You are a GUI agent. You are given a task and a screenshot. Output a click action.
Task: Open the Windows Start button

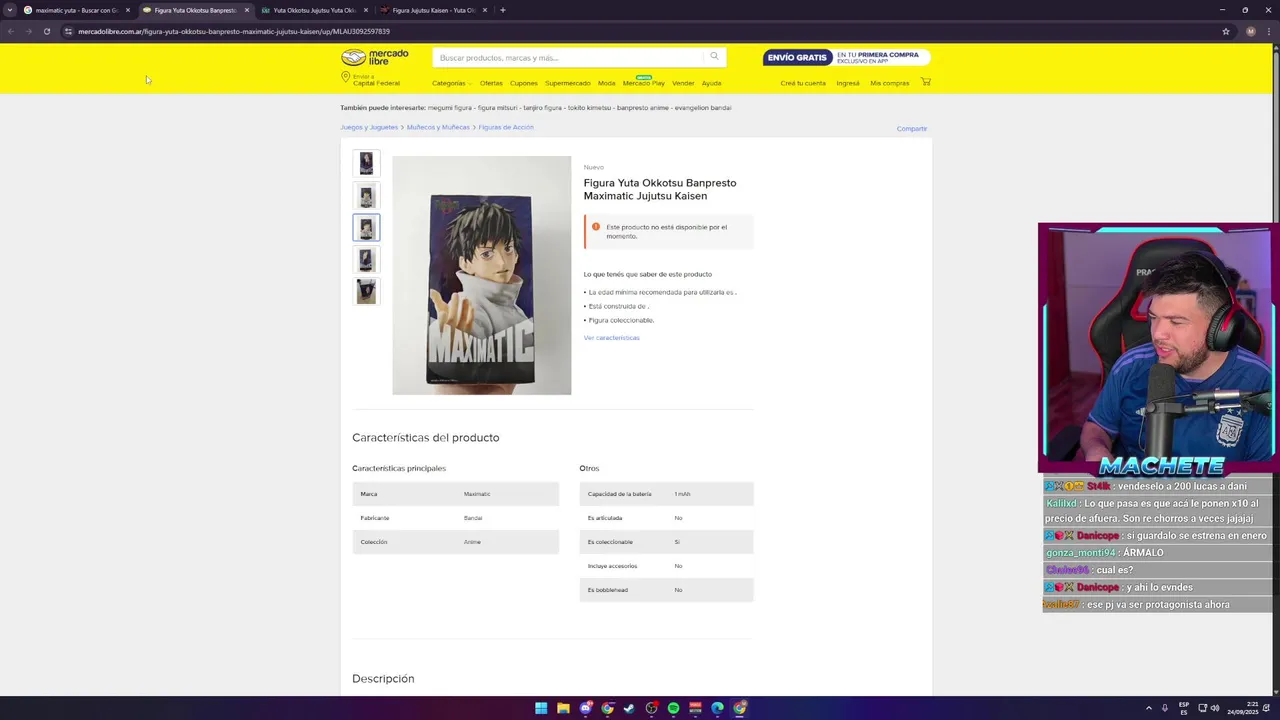tap(541, 708)
